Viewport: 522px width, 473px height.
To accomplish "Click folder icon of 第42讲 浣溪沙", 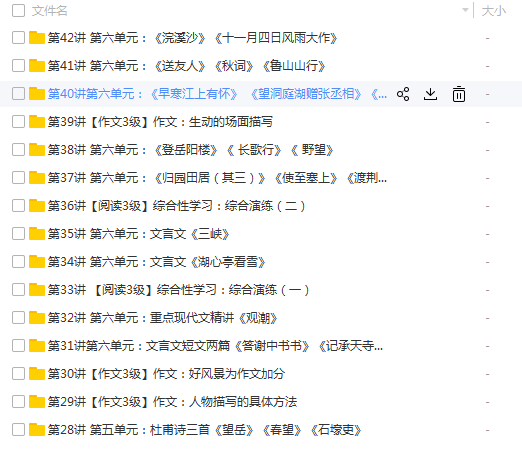I will 37,38.
